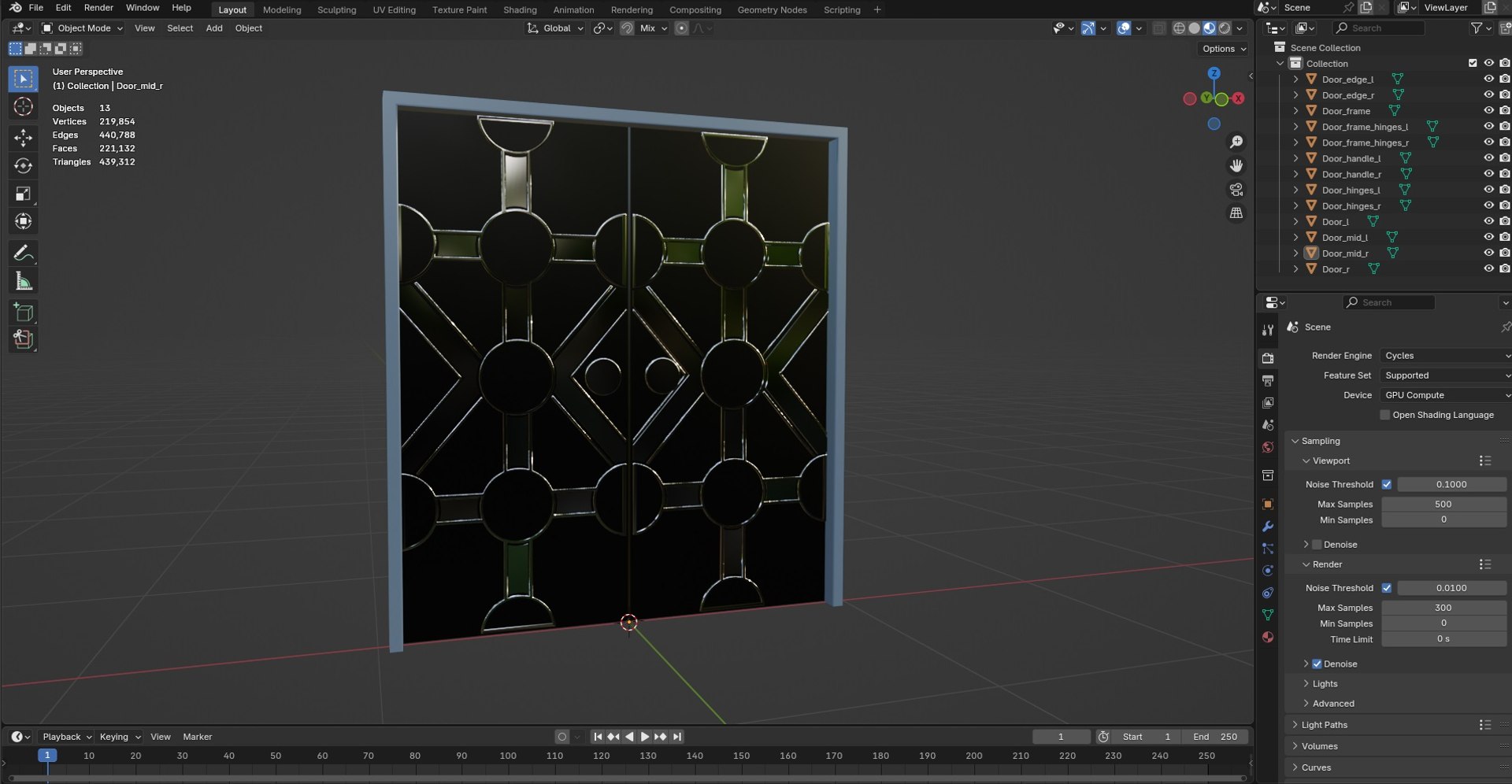Open the Output properties tab
This screenshot has height=784, width=1512.
1267,381
